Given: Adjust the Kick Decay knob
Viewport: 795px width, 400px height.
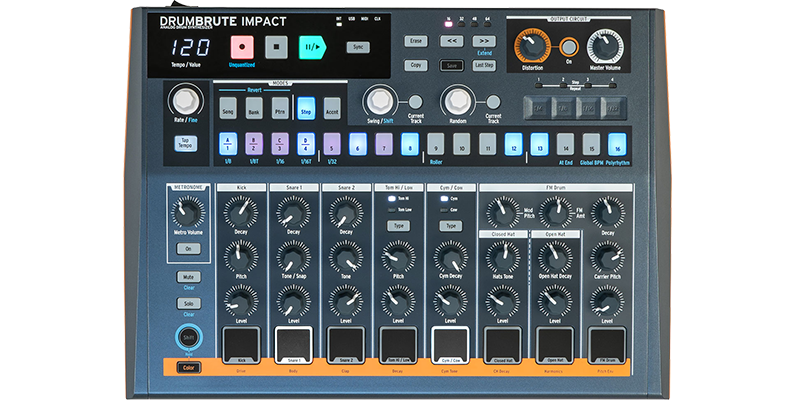Looking at the screenshot, I should coord(241,212).
